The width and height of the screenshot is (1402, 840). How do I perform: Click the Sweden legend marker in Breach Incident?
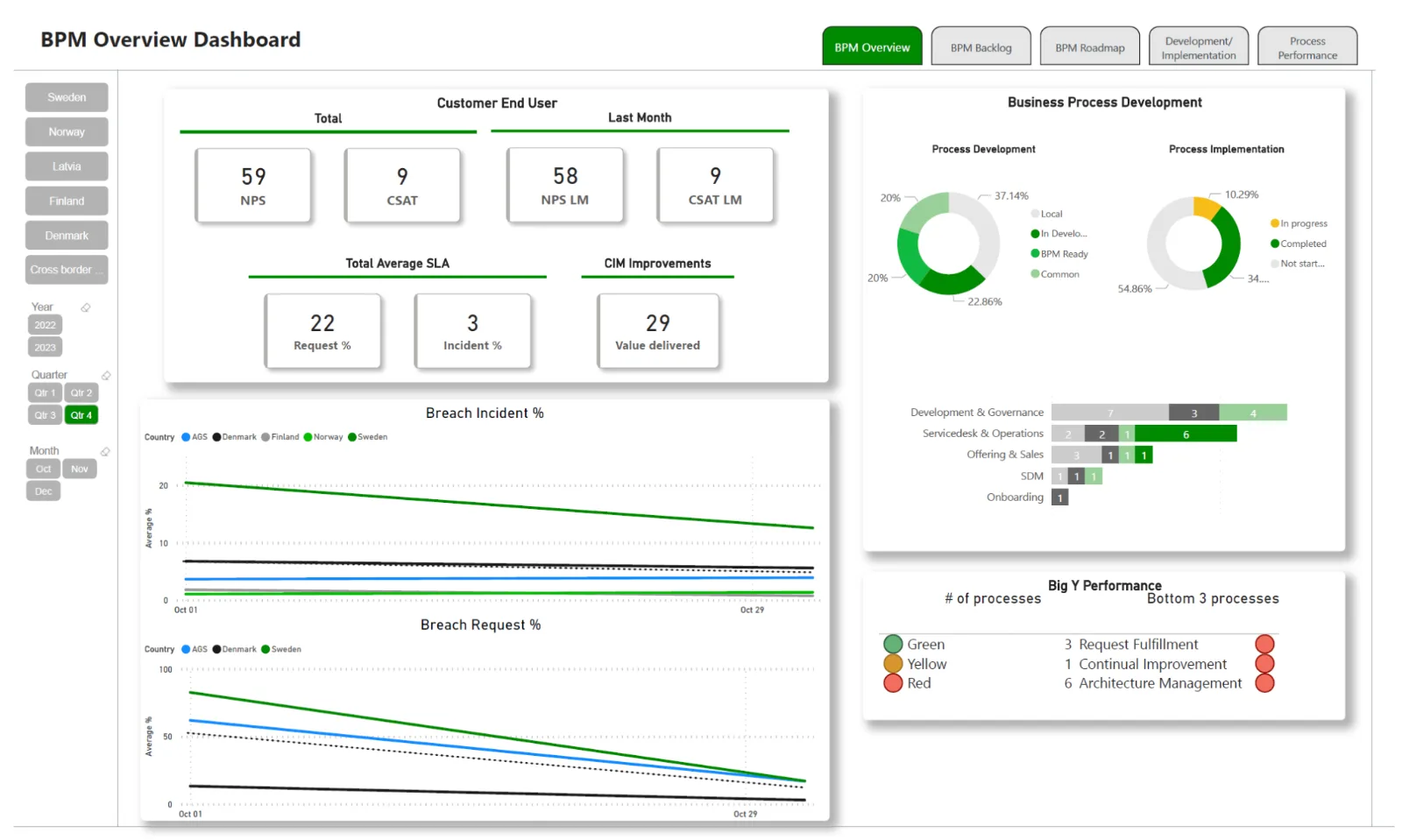click(352, 437)
